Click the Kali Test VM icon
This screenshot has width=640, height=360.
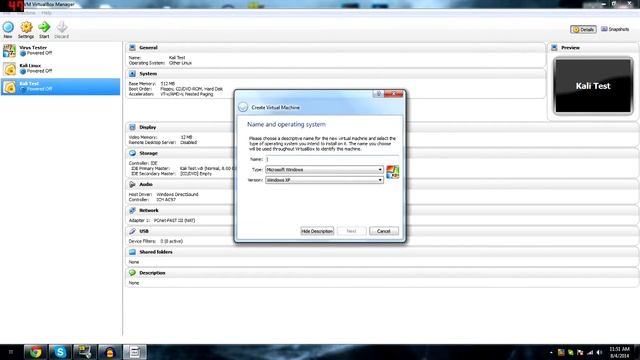[x=9, y=87]
